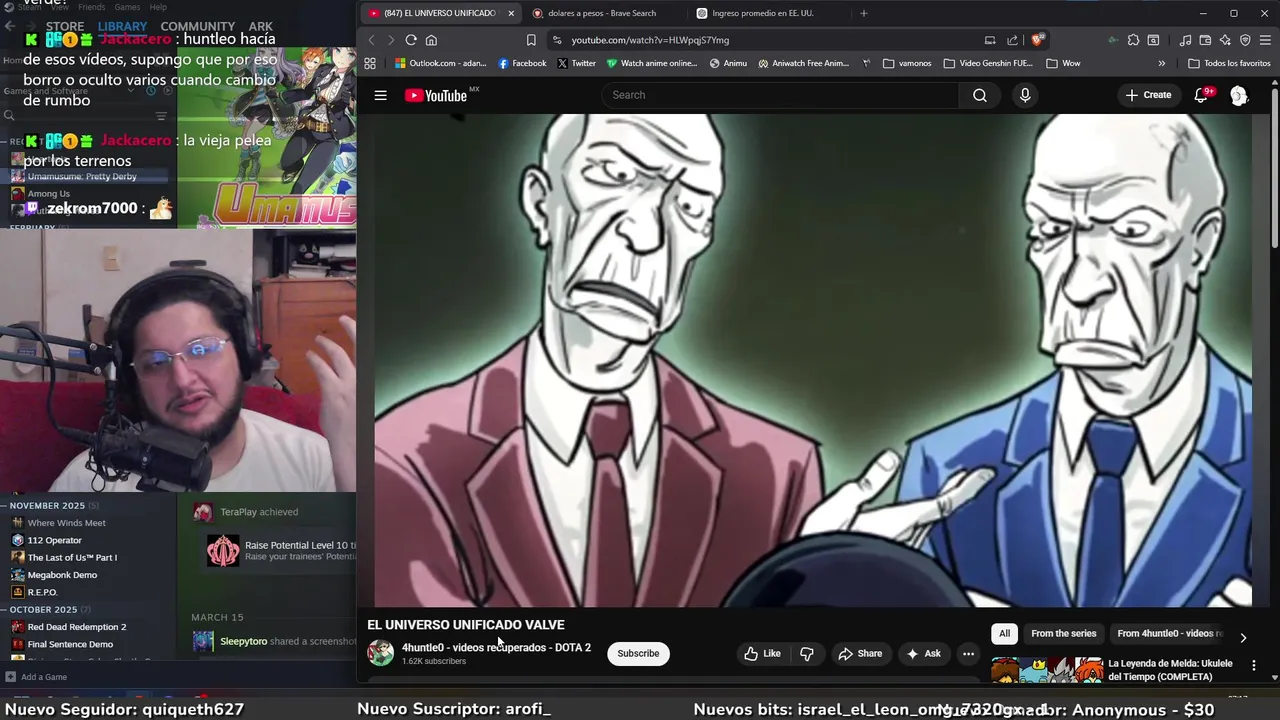Switch to the 'dolares a pesos' tab
The height and width of the screenshot is (720, 1280).
pos(602,13)
